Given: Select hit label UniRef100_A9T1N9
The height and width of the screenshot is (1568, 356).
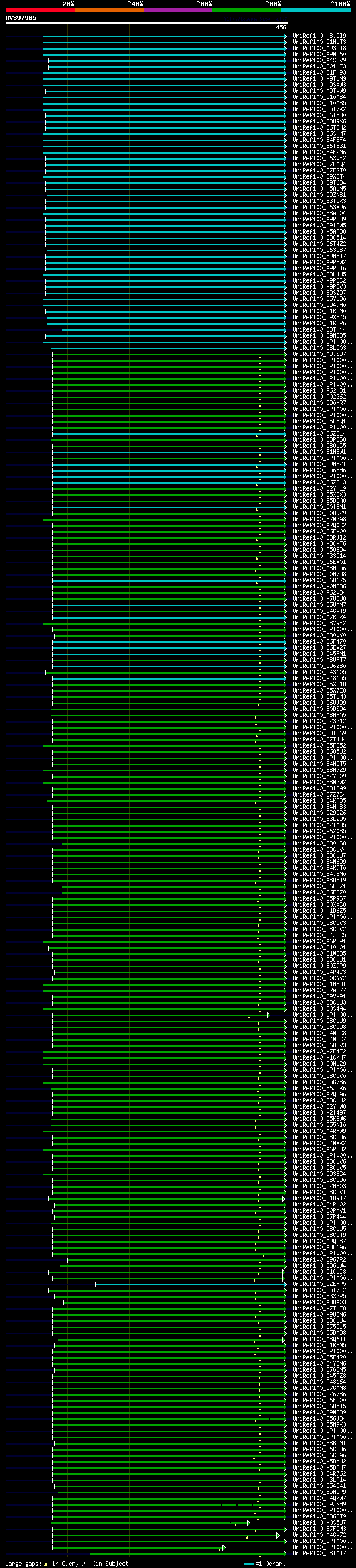Looking at the screenshot, I should pos(319,78).
